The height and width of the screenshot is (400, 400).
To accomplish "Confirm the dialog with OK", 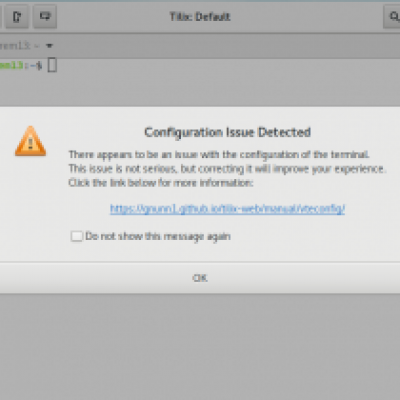I will tap(200, 278).
